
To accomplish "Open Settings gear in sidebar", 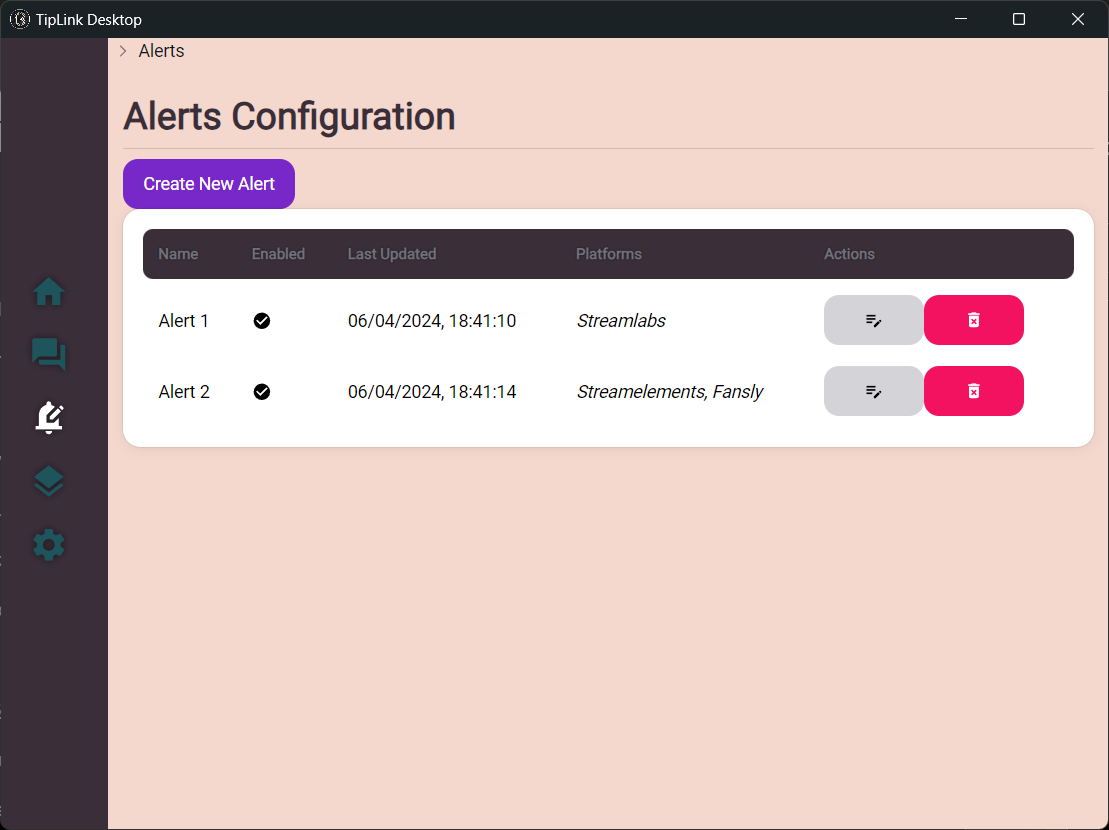I will [x=49, y=545].
